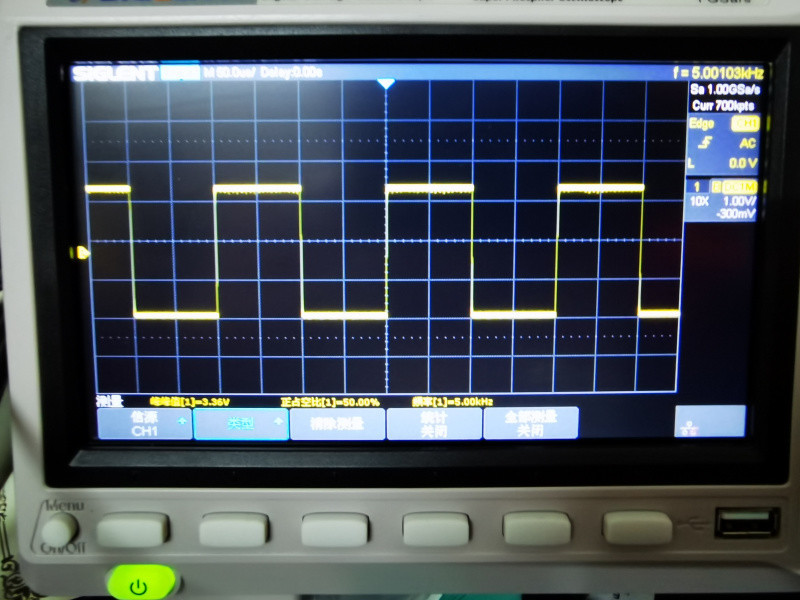Click the trigger position marker at top

point(386,85)
